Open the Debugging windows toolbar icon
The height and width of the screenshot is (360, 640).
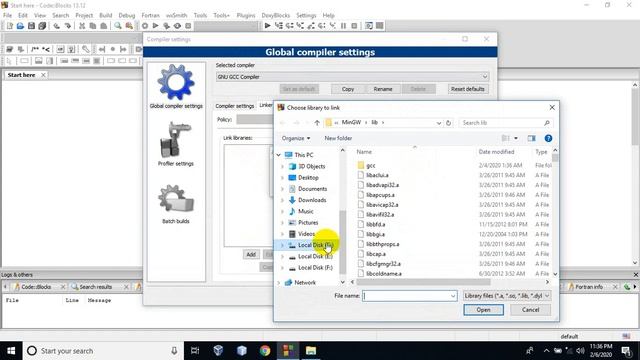[x=369, y=26]
